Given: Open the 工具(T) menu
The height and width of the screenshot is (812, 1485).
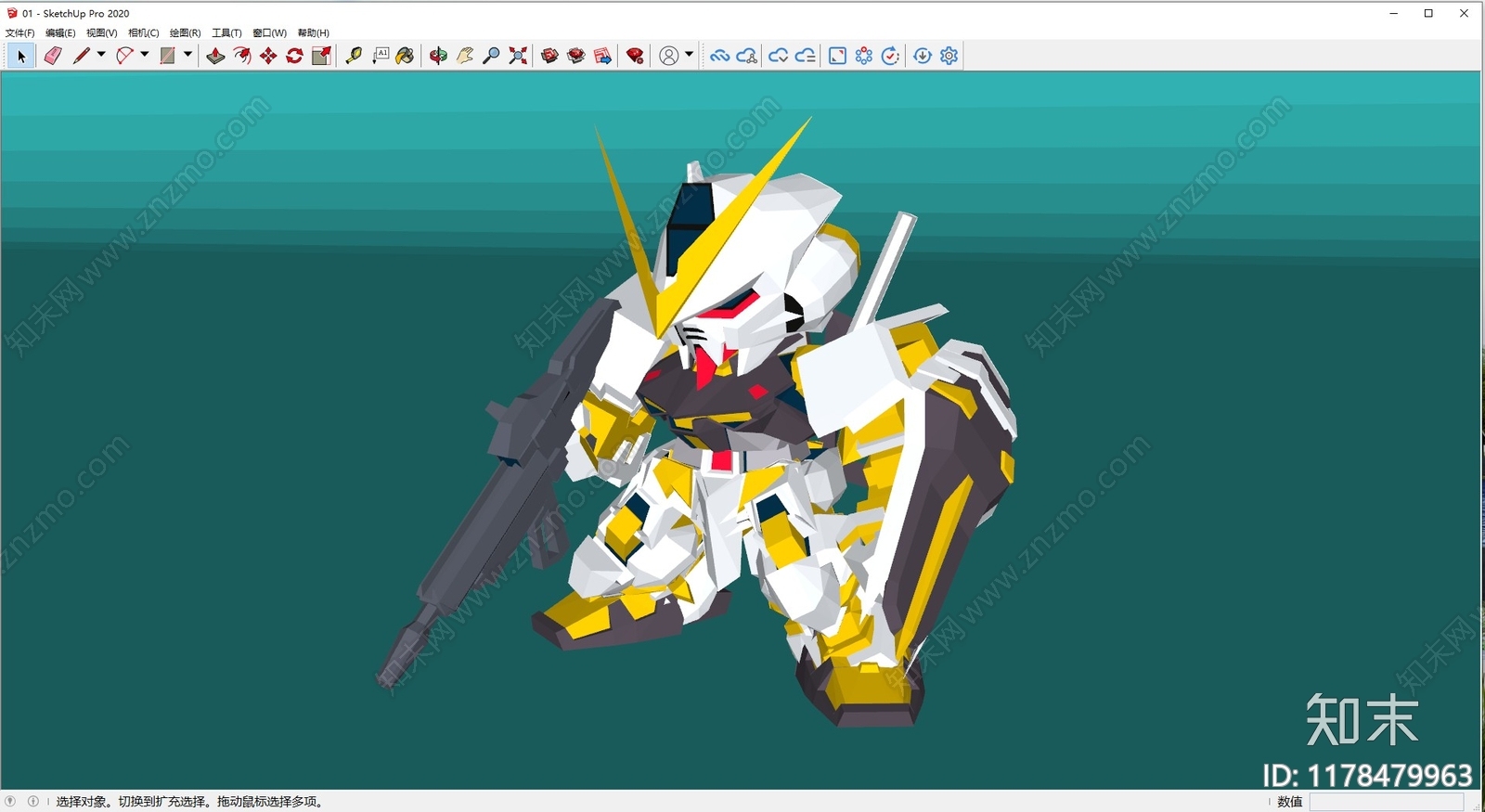Looking at the screenshot, I should (226, 32).
